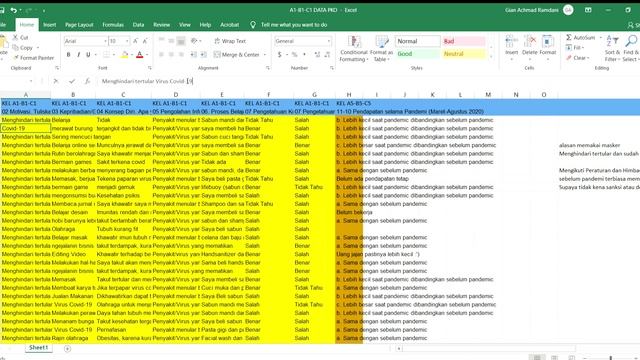Open Conditional Formatting menu
Screen dimensions: 640x360
[x=353, y=49]
